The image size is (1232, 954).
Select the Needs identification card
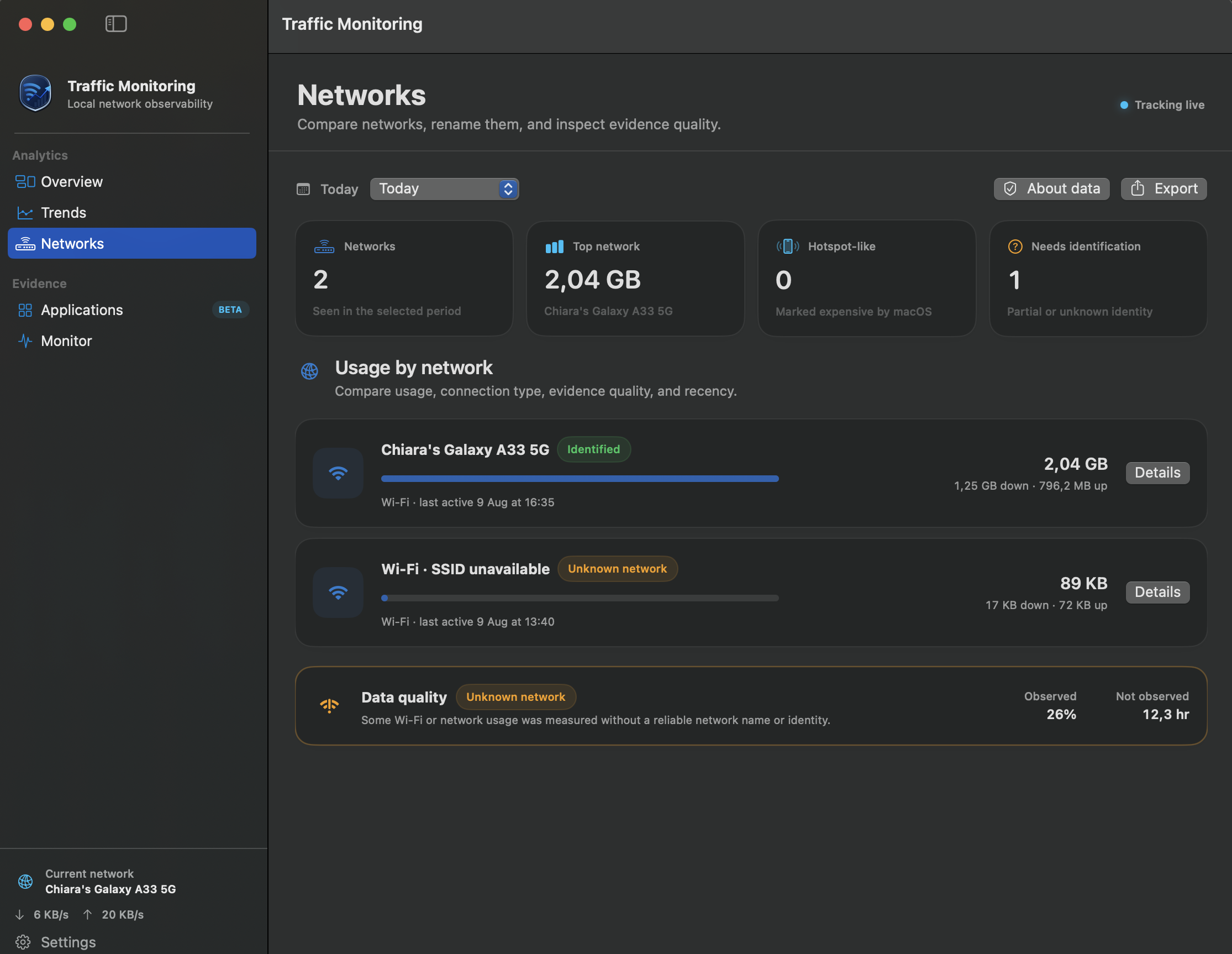point(1098,279)
